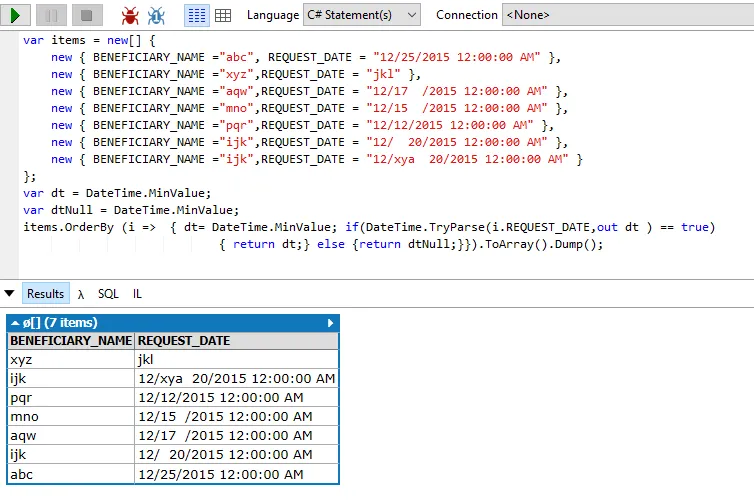Screen dimensions: 754x501
Task: Click REQUEST_DATE column header
Action: (x=237, y=340)
